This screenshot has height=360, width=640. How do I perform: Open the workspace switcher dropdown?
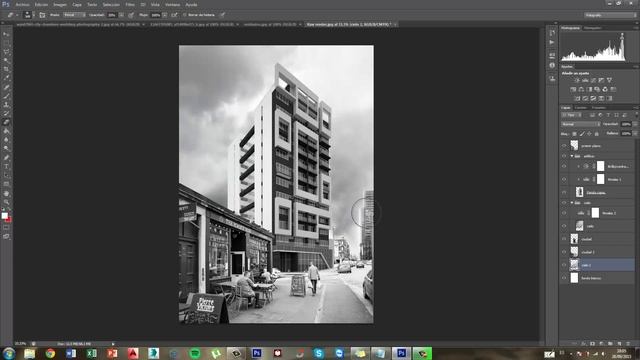pos(610,15)
